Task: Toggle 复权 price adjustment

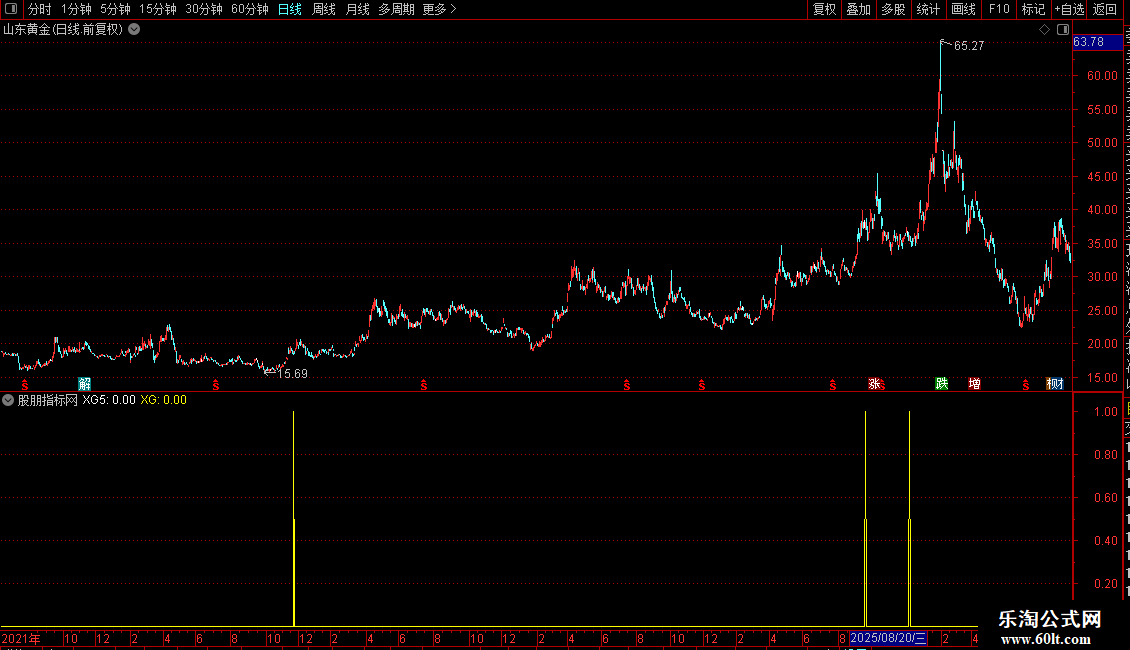Action: (x=824, y=9)
